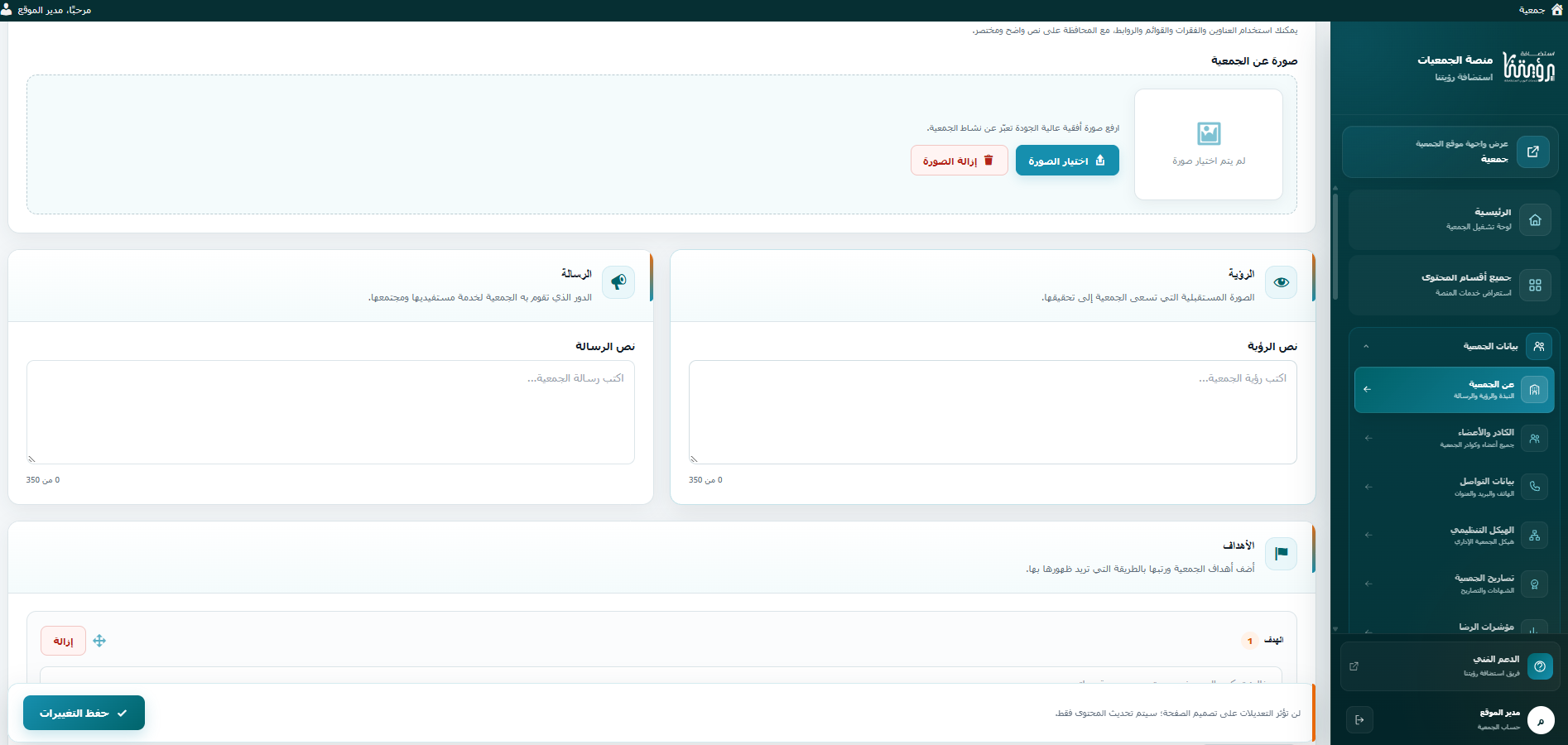Open the external-link icon for عرض واجهة موقع الجمعية
1568x745 pixels.
[1533, 151]
